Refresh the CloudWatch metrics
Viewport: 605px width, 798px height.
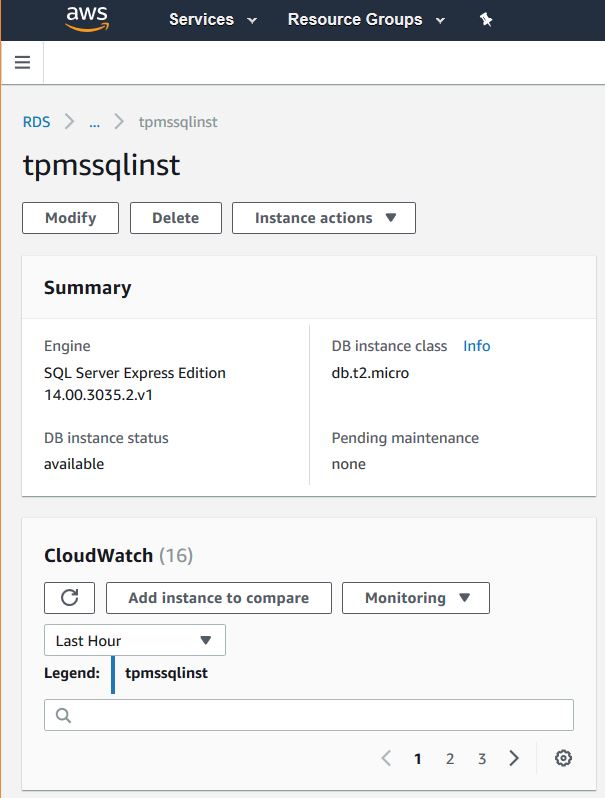point(69,598)
